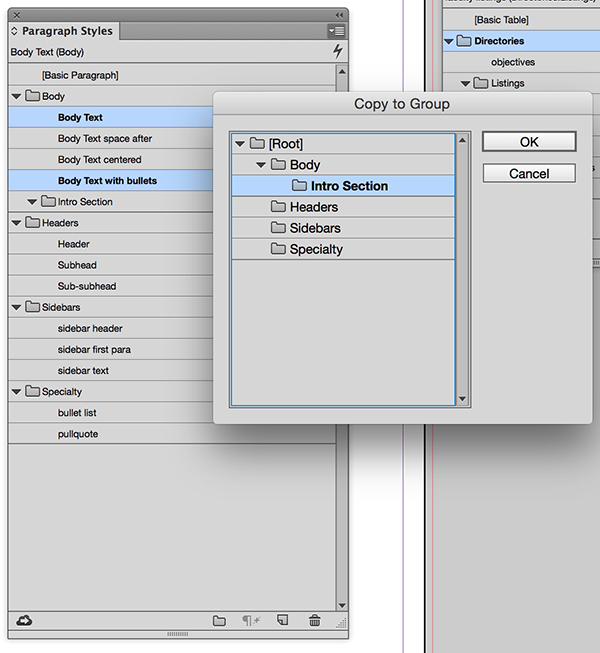
Task: Close the Paragraph Styles panel with X
Action: click(x=17, y=15)
